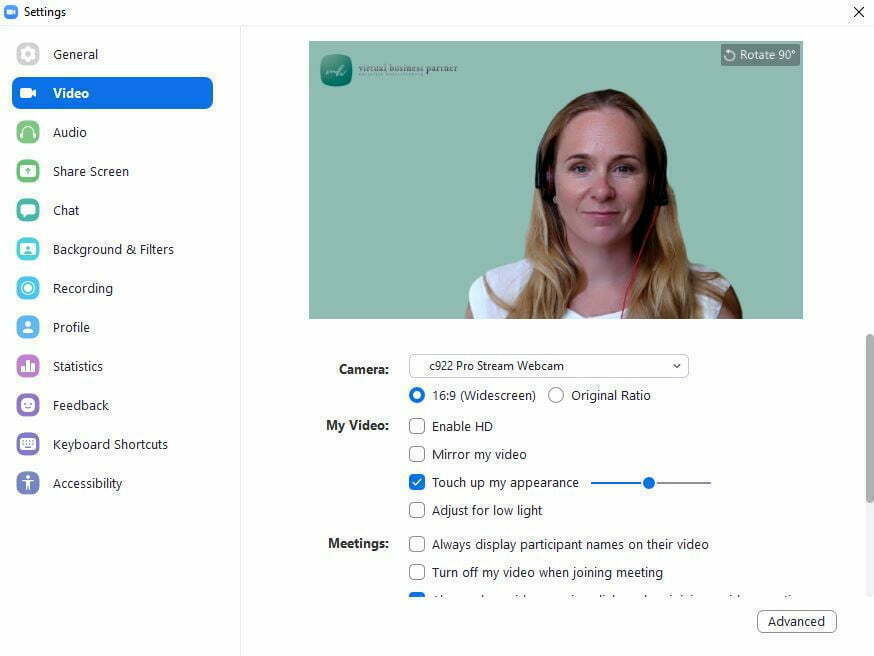Click the Advanced button

(x=797, y=621)
